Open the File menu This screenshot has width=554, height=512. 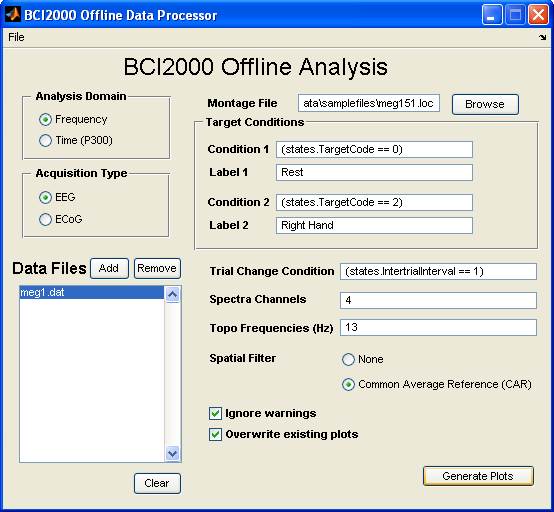[16, 37]
